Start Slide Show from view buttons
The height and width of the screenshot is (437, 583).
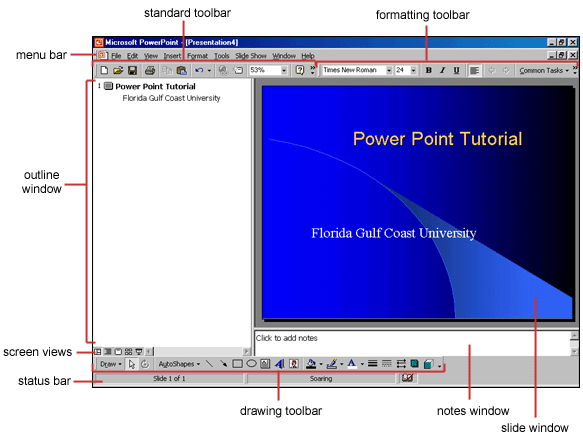[139, 351]
